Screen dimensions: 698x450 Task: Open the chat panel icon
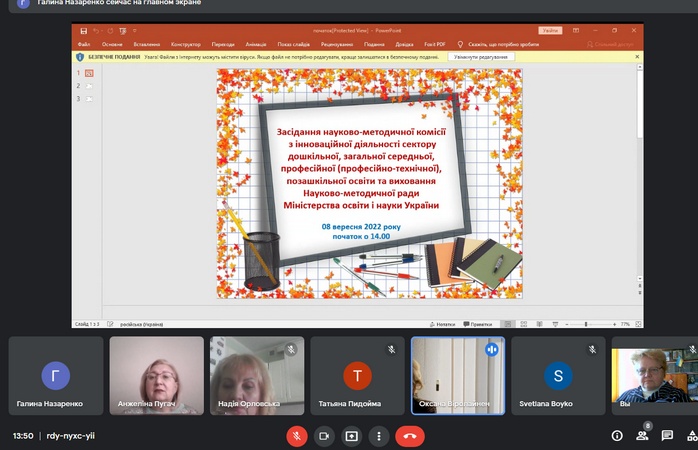(x=667, y=436)
